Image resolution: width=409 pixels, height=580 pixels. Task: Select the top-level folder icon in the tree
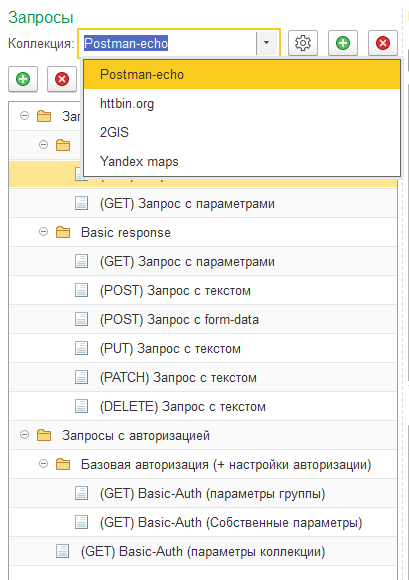tap(44, 116)
